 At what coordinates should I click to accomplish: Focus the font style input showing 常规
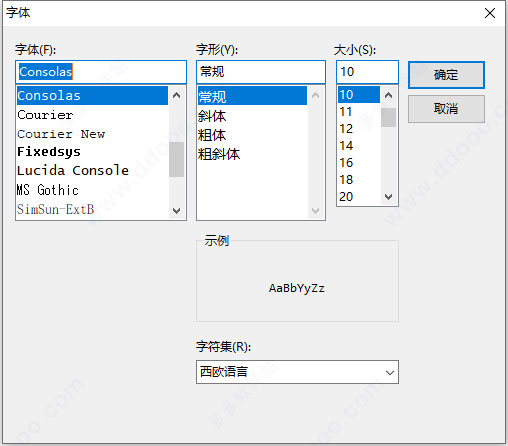(261, 72)
